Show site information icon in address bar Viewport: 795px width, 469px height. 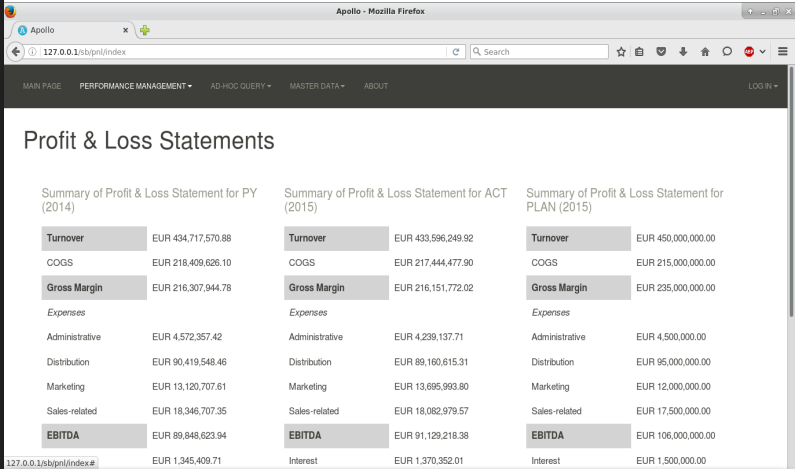click(x=32, y=52)
